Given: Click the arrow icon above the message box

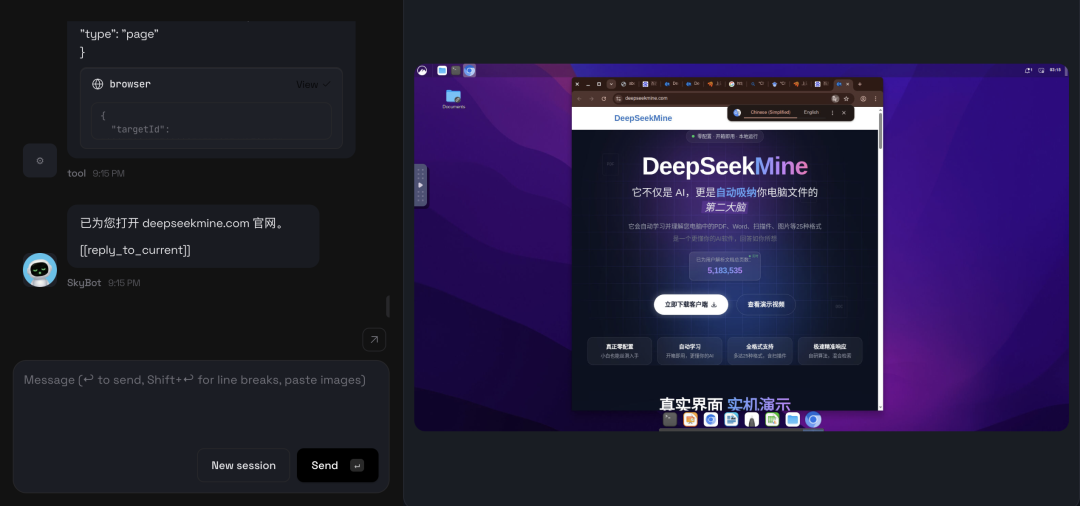Looking at the screenshot, I should pyautogui.click(x=374, y=340).
